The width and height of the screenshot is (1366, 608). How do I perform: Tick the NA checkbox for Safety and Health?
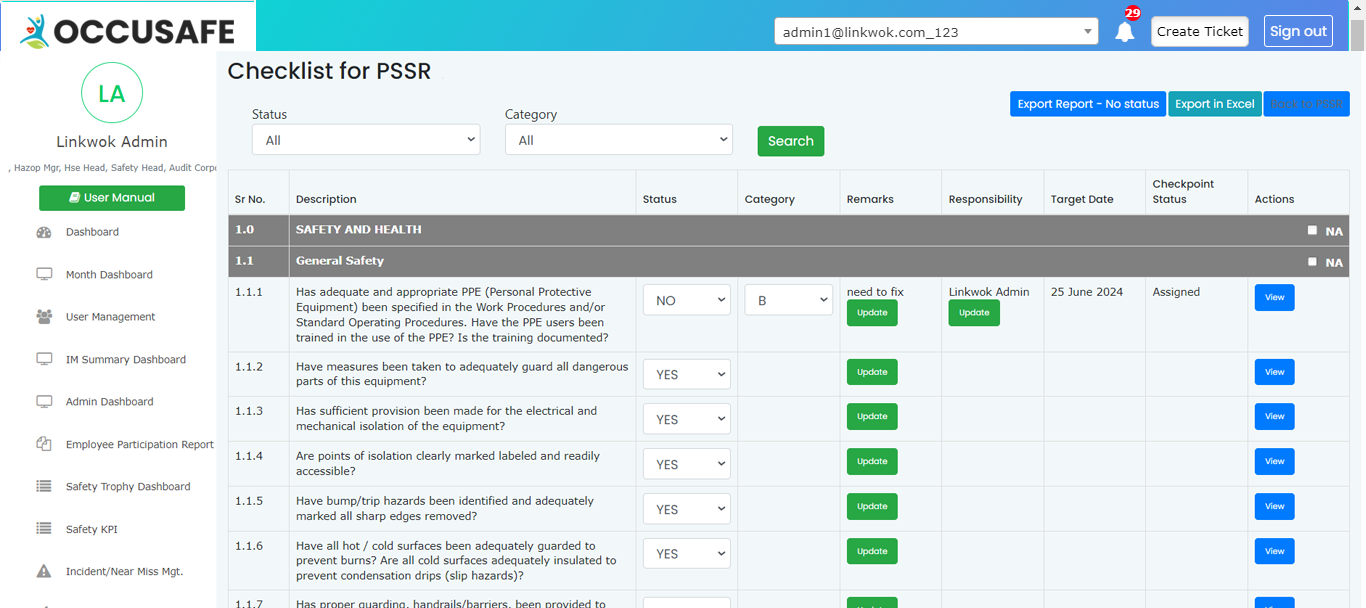[1312, 230]
